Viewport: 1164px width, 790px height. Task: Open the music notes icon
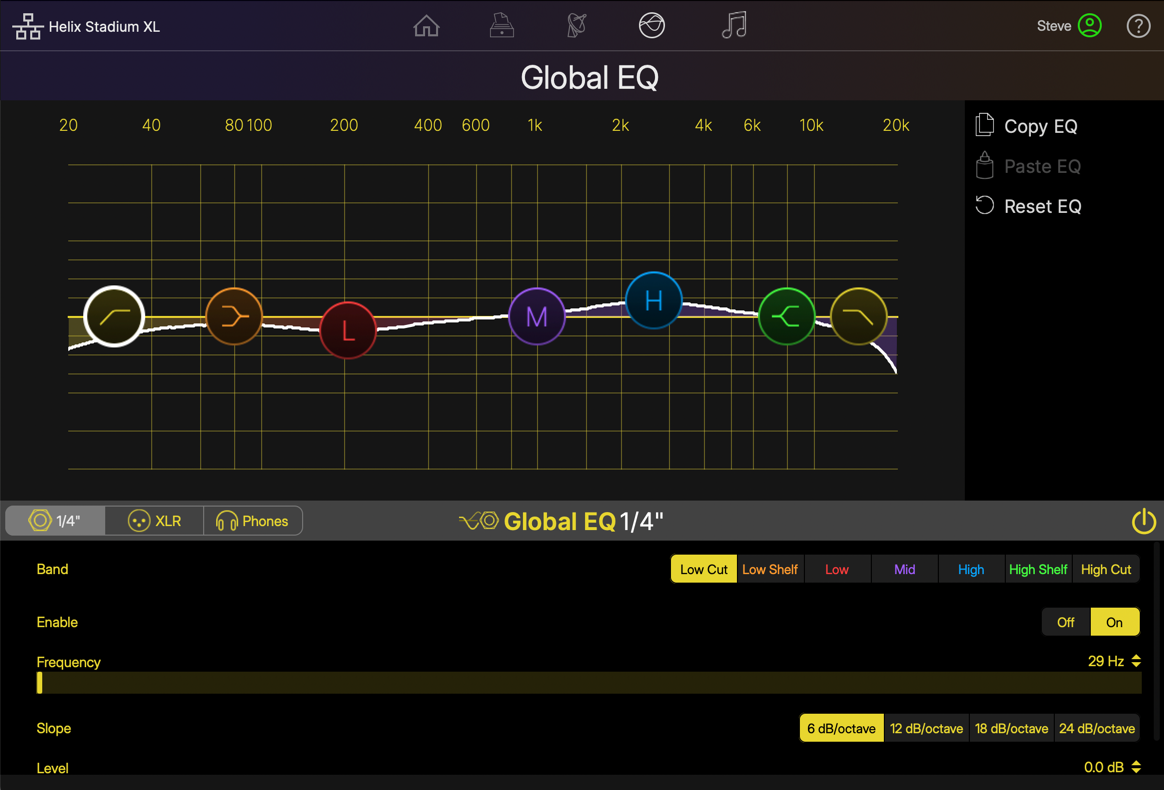(x=734, y=25)
